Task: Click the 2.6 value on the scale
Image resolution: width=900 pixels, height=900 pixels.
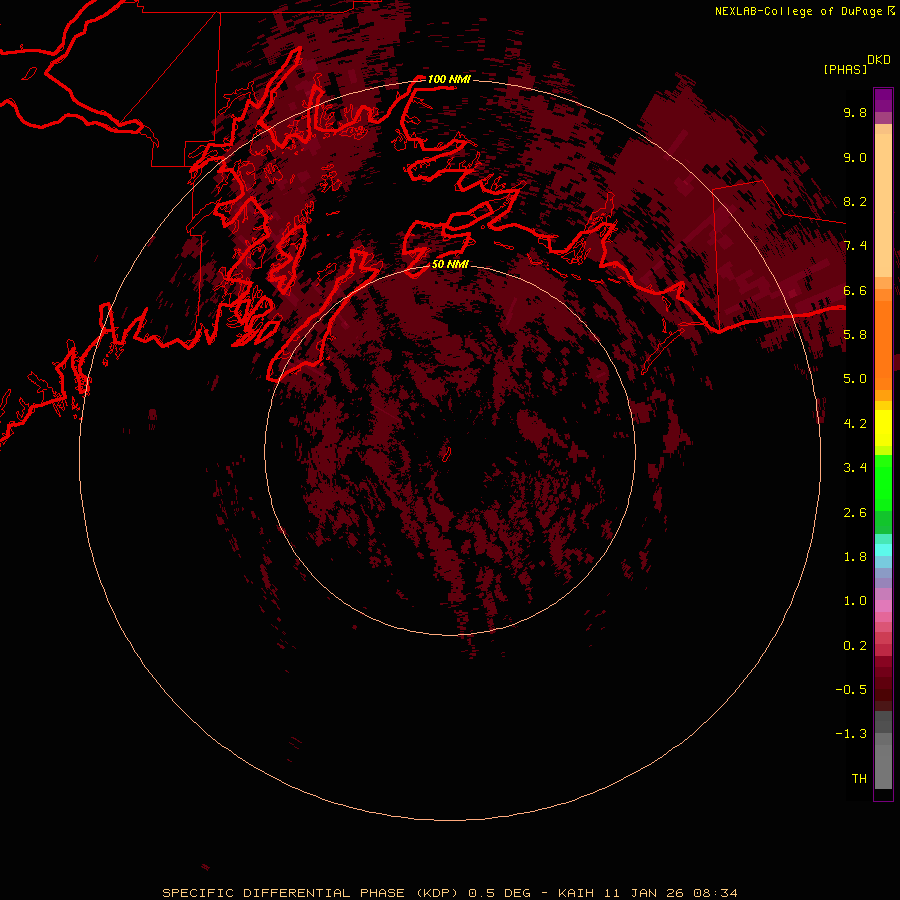Action: coord(855,513)
